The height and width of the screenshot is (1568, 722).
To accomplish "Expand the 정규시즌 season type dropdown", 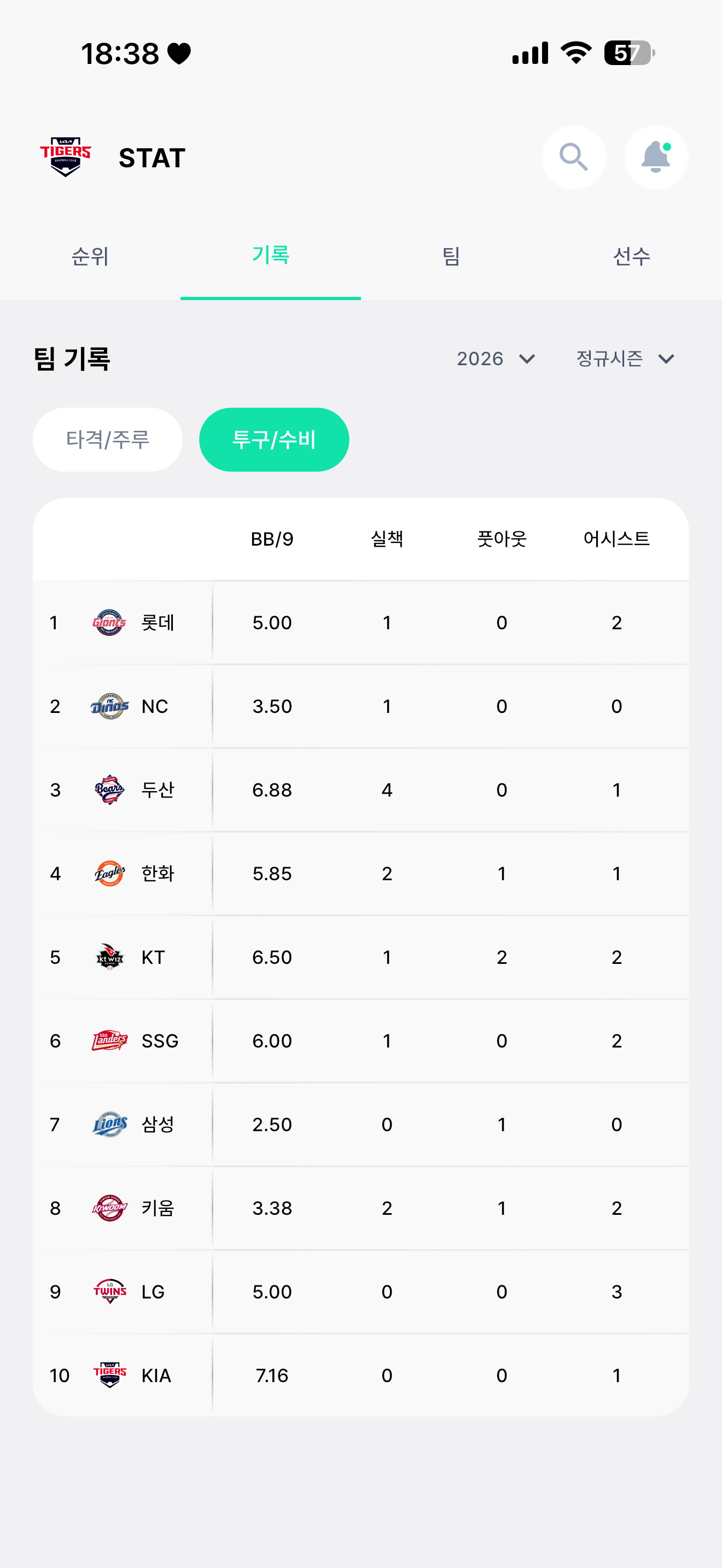I will [x=625, y=359].
